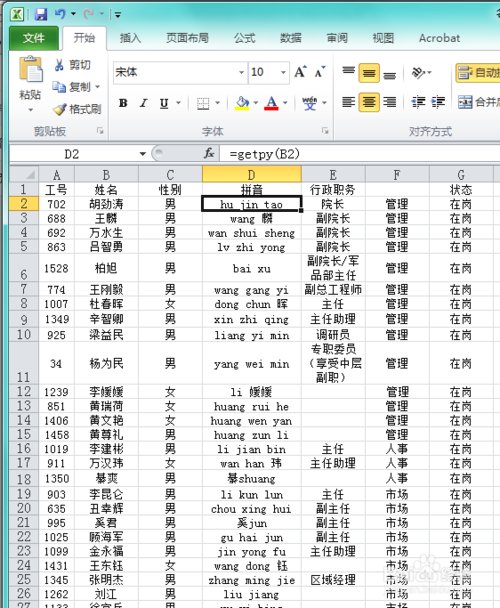This screenshot has width=500, height=608.
Task: Click formula bar showing =getpy(B2)
Action: point(360,154)
